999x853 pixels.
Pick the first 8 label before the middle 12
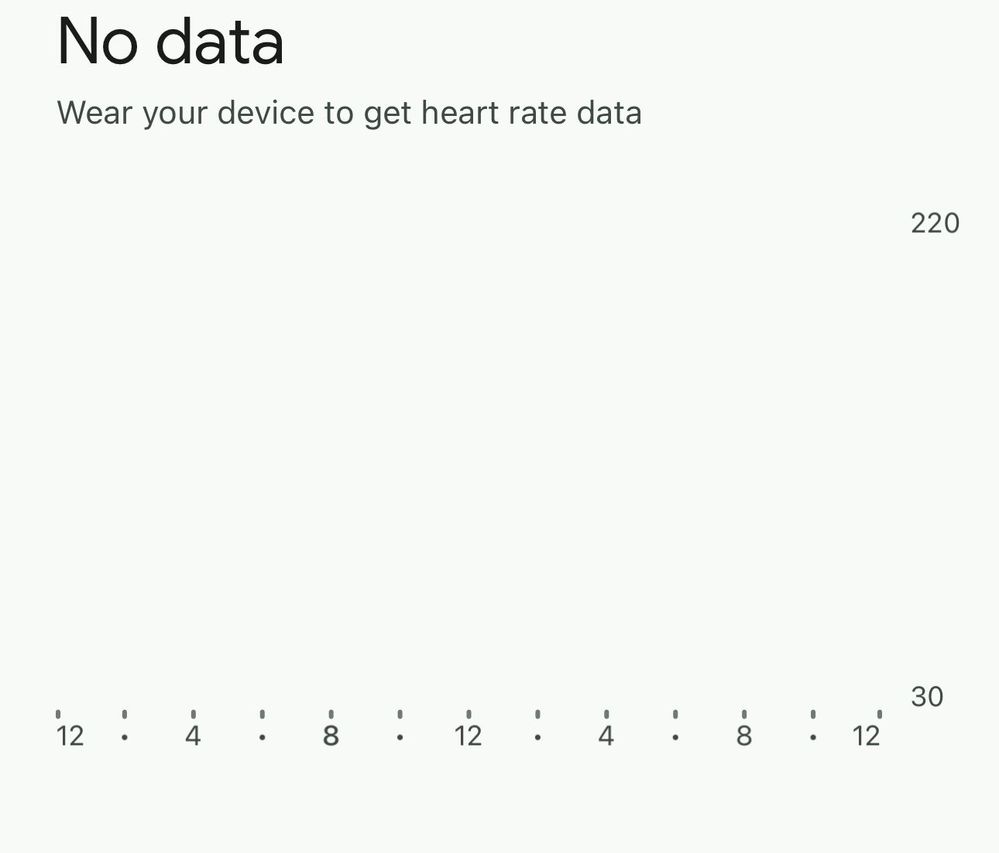[331, 736]
